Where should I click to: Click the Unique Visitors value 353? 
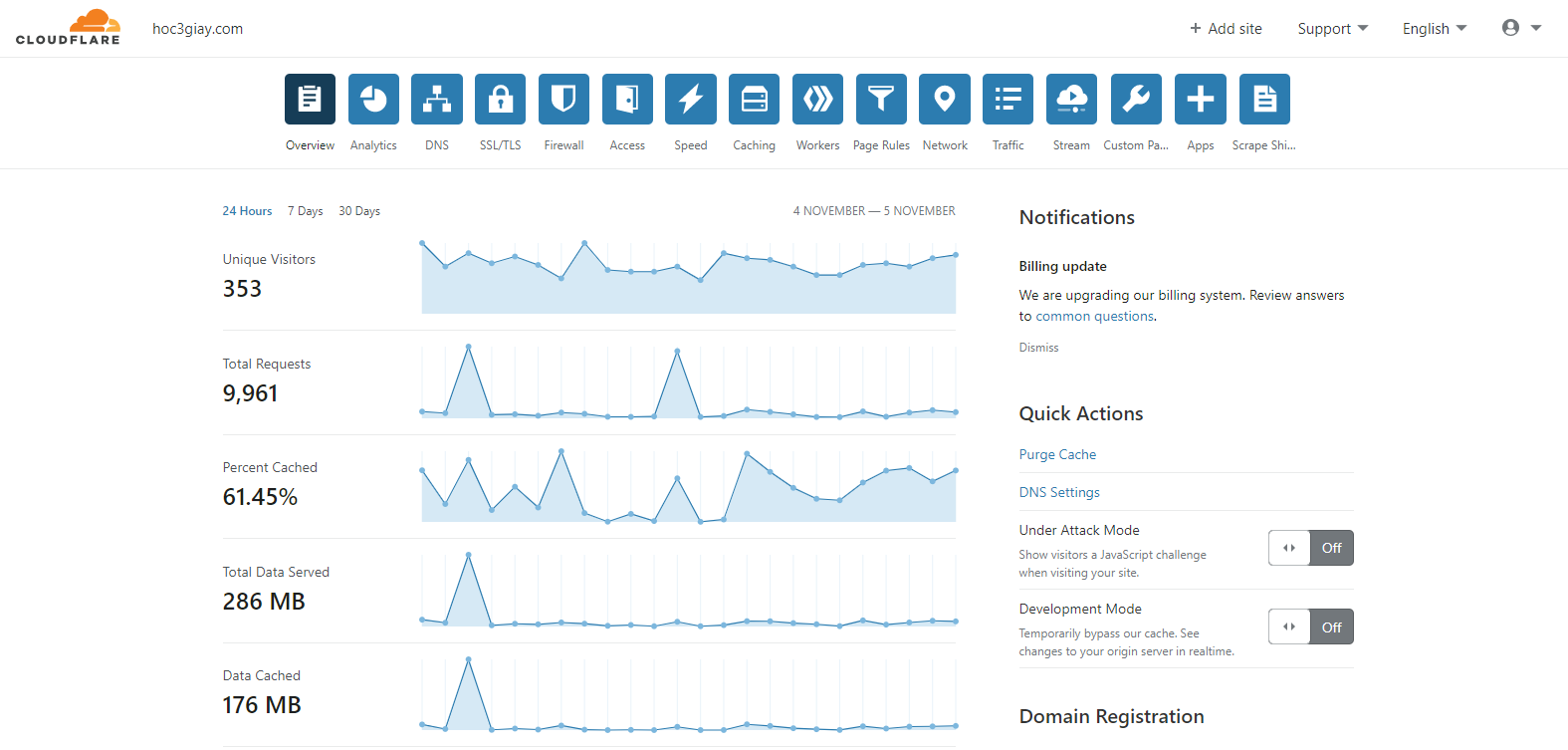(x=242, y=289)
